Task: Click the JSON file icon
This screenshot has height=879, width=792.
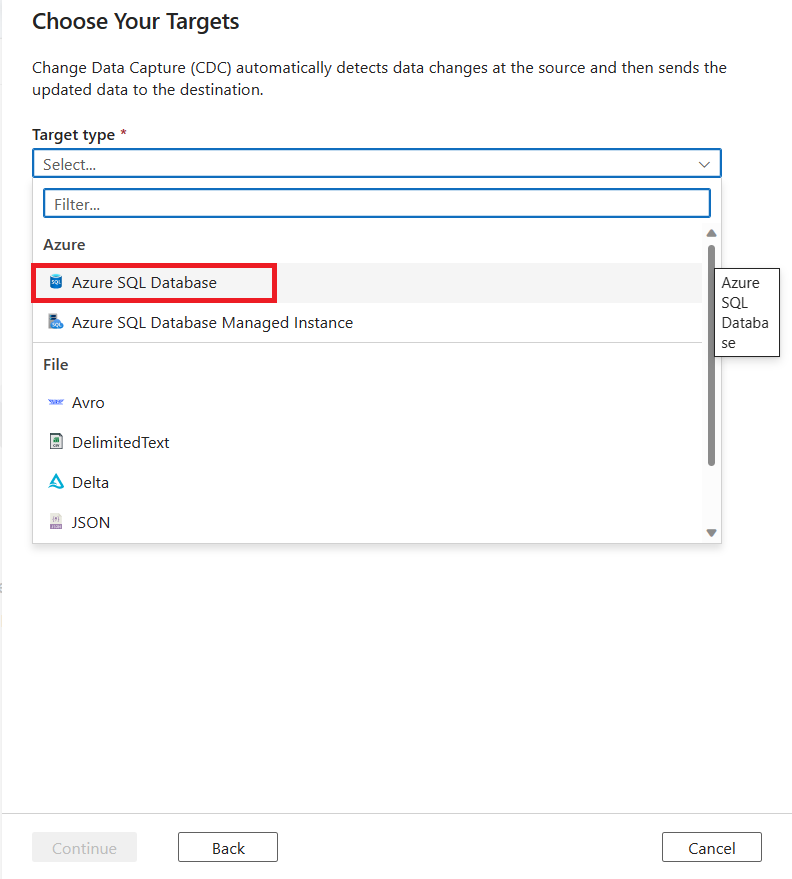Action: pyautogui.click(x=56, y=522)
